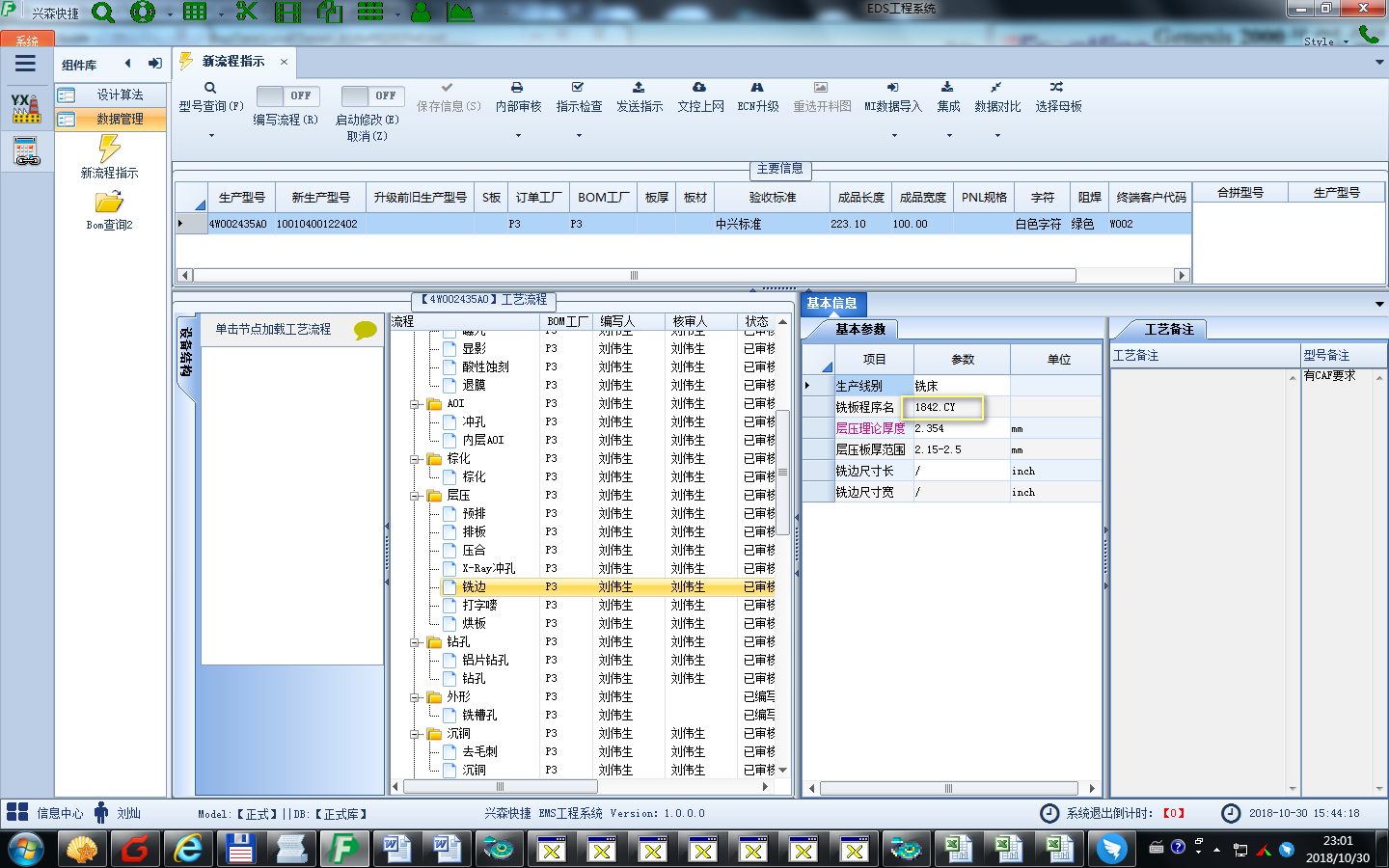Switch to the 系统 ribbon tab
This screenshot has width=1389, height=868.
tap(27, 40)
